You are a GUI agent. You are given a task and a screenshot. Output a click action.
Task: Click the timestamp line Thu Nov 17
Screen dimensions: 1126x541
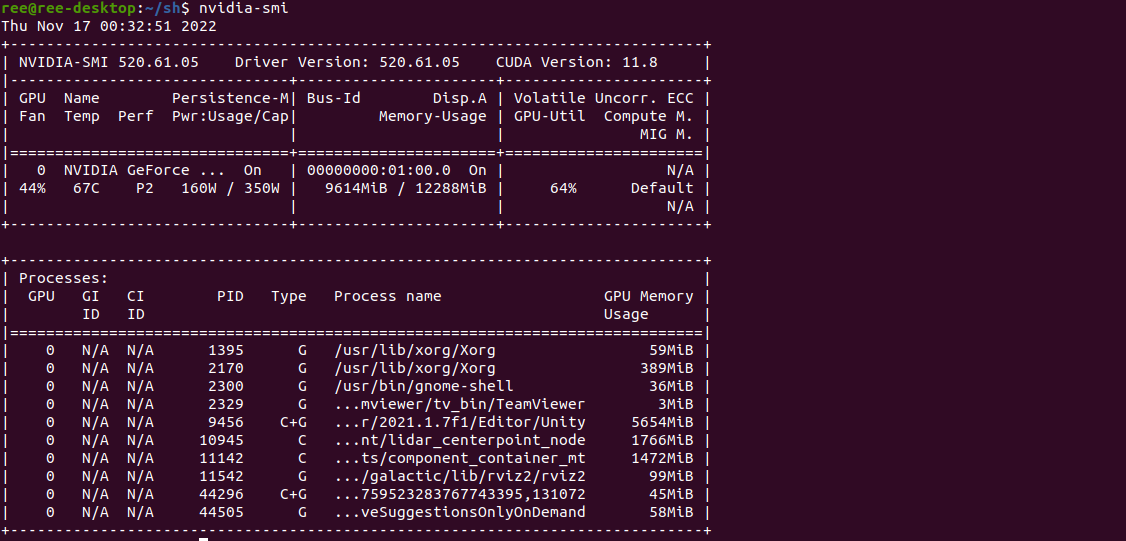click(x=109, y=26)
